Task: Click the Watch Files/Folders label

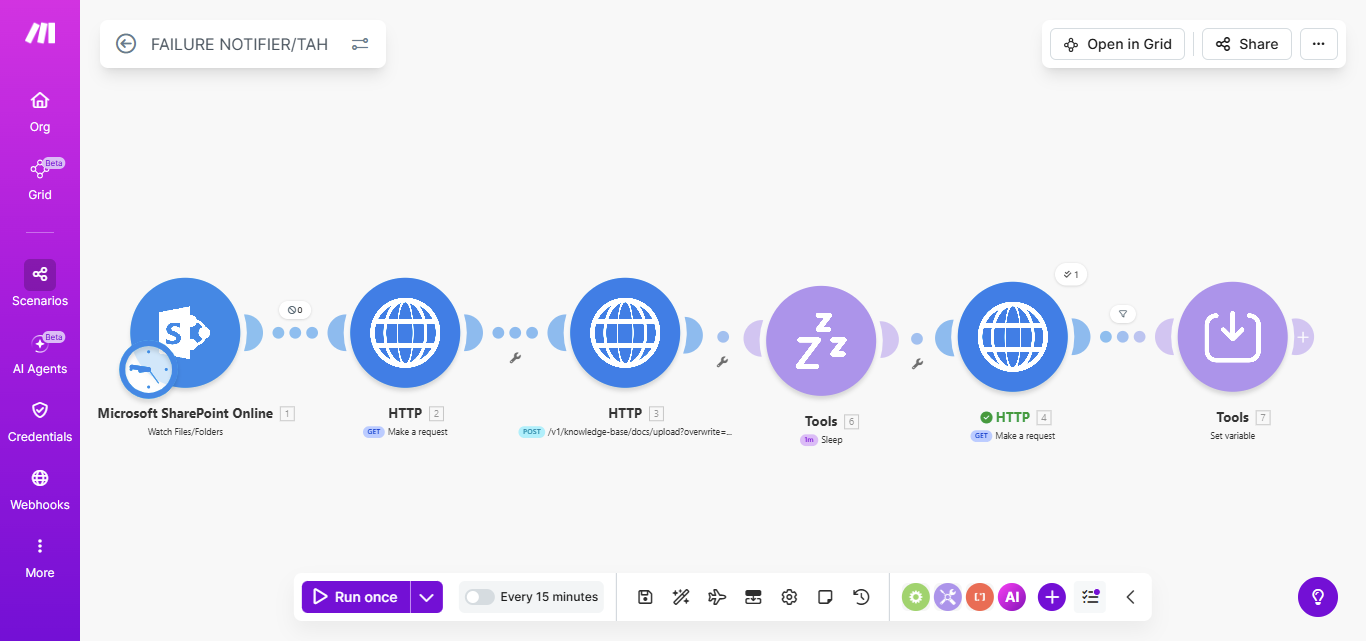Action: tap(185, 432)
